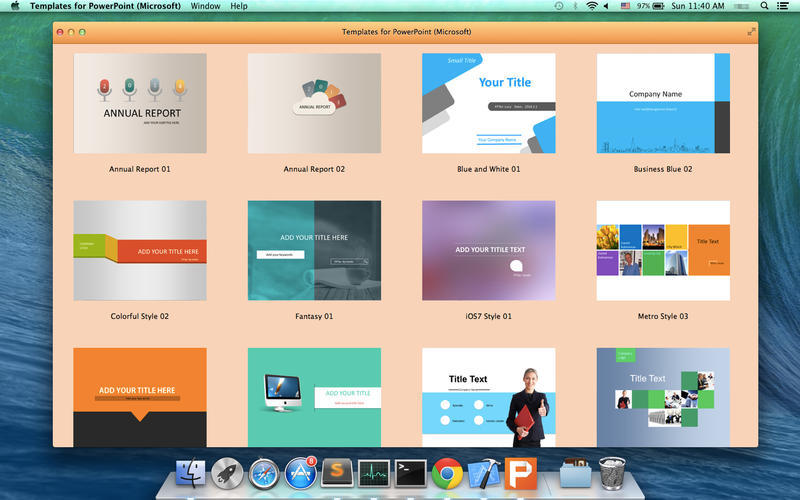Select the green iMac template thumbnail
This screenshot has height=500, width=800.
pos(314,397)
